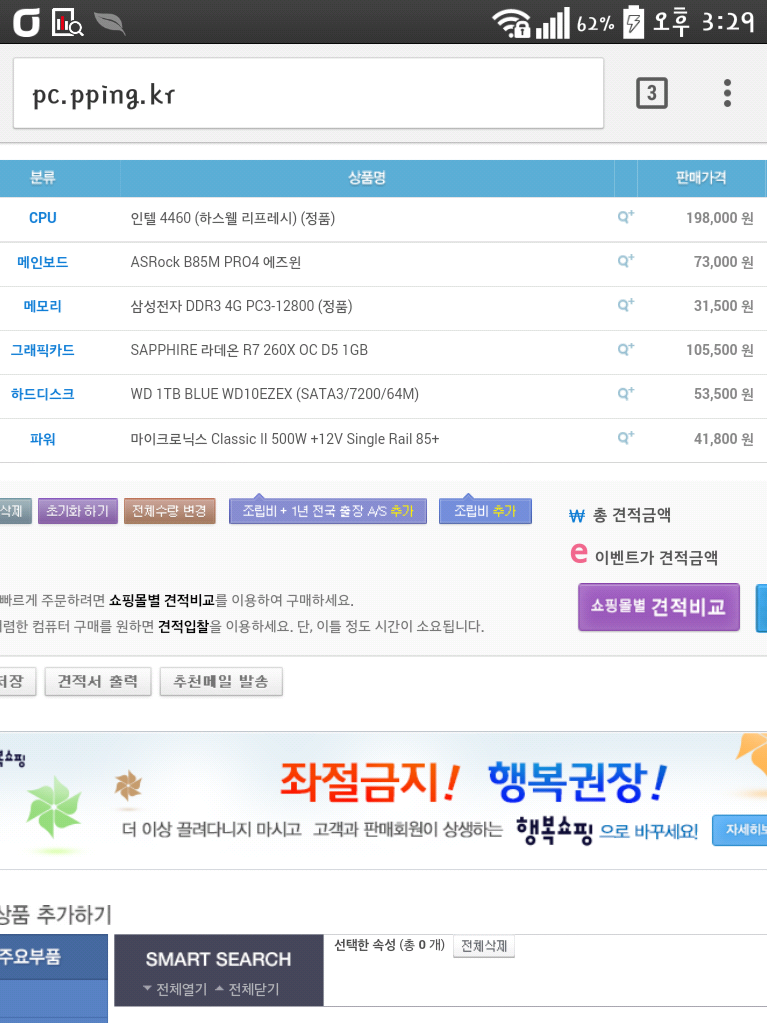Click price 73,000 원
Image resolution: width=767 pixels, height=1023 pixels.
coord(723,262)
